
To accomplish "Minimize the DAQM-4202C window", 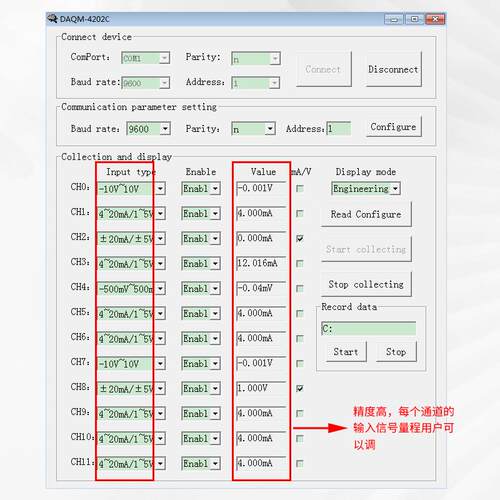I will point(394,19).
